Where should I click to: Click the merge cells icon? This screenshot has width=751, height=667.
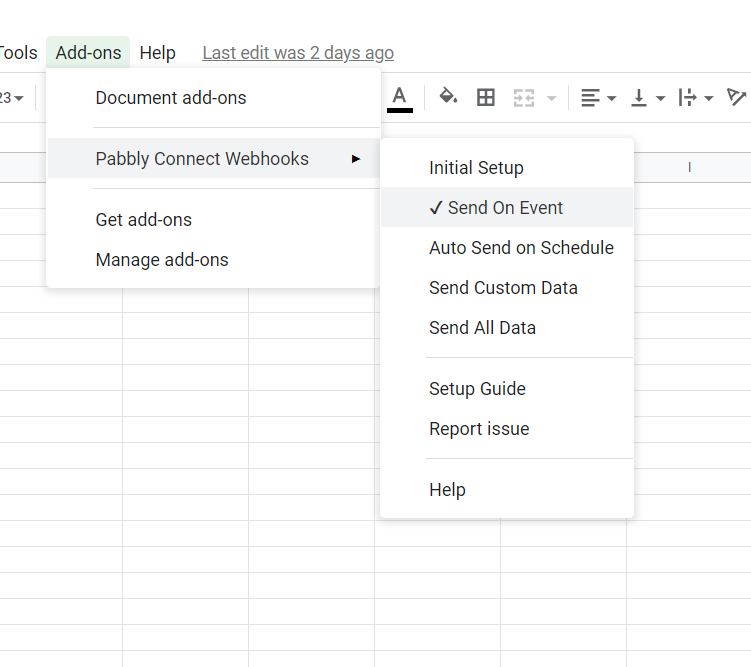(523, 98)
